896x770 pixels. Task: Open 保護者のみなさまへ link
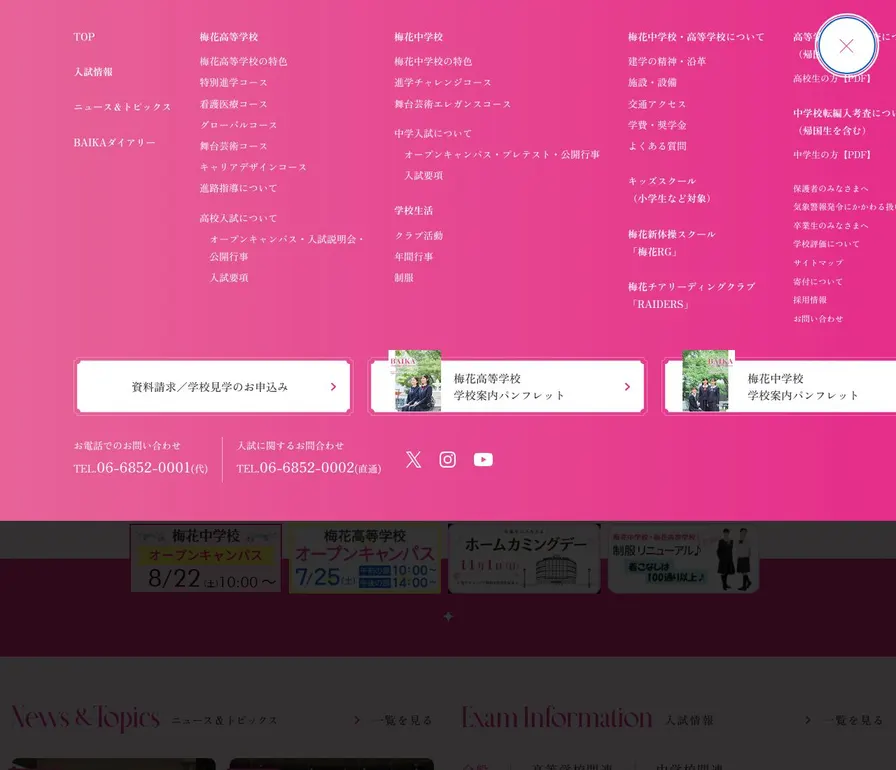(830, 188)
